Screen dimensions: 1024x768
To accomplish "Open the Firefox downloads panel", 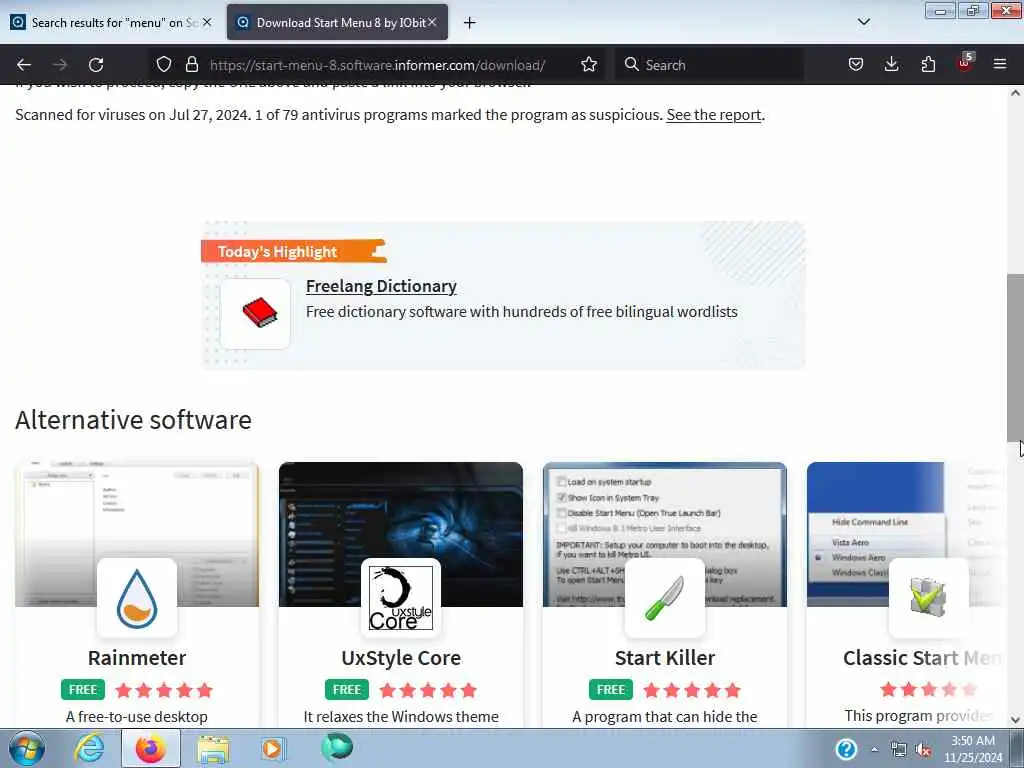I will (x=891, y=64).
